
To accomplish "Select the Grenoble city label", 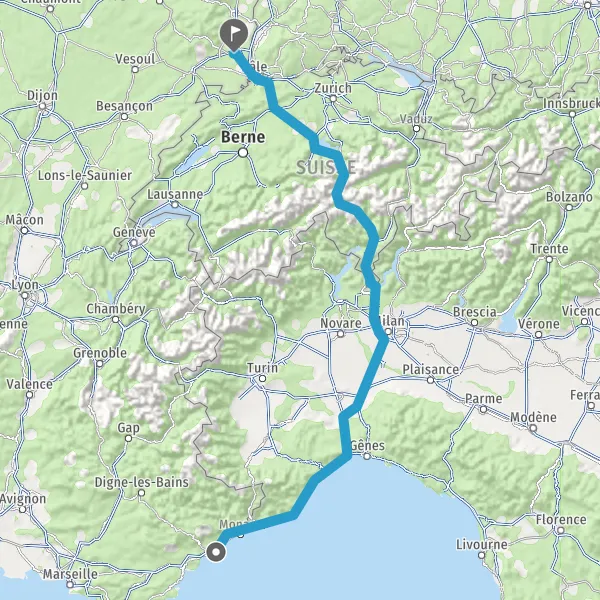I will 100,353.
